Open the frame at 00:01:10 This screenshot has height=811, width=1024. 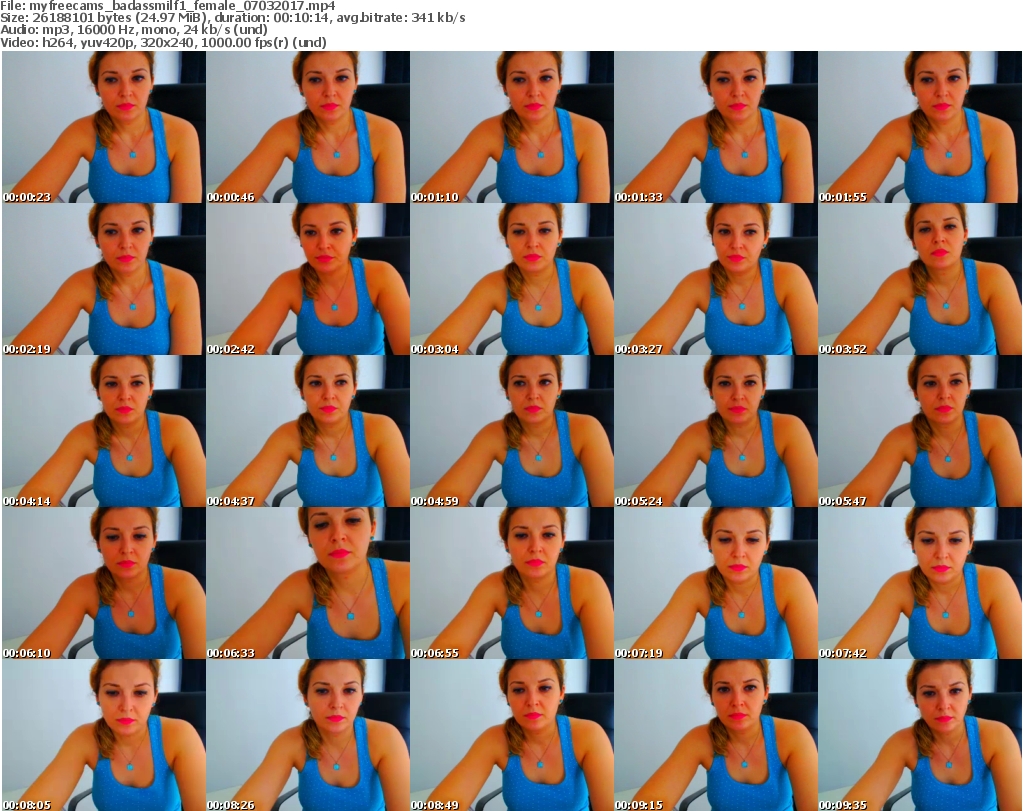512,127
